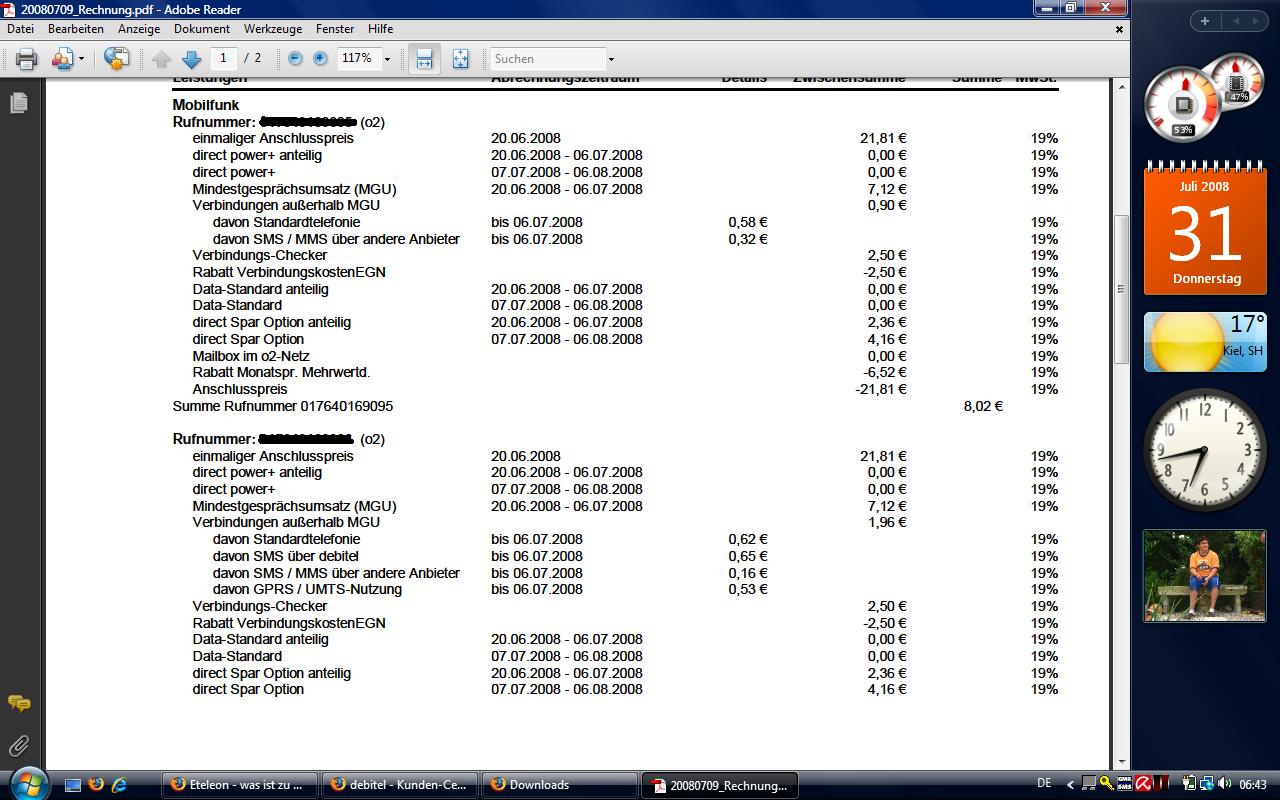Expand the Suchen search options dropdown

pos(611,59)
